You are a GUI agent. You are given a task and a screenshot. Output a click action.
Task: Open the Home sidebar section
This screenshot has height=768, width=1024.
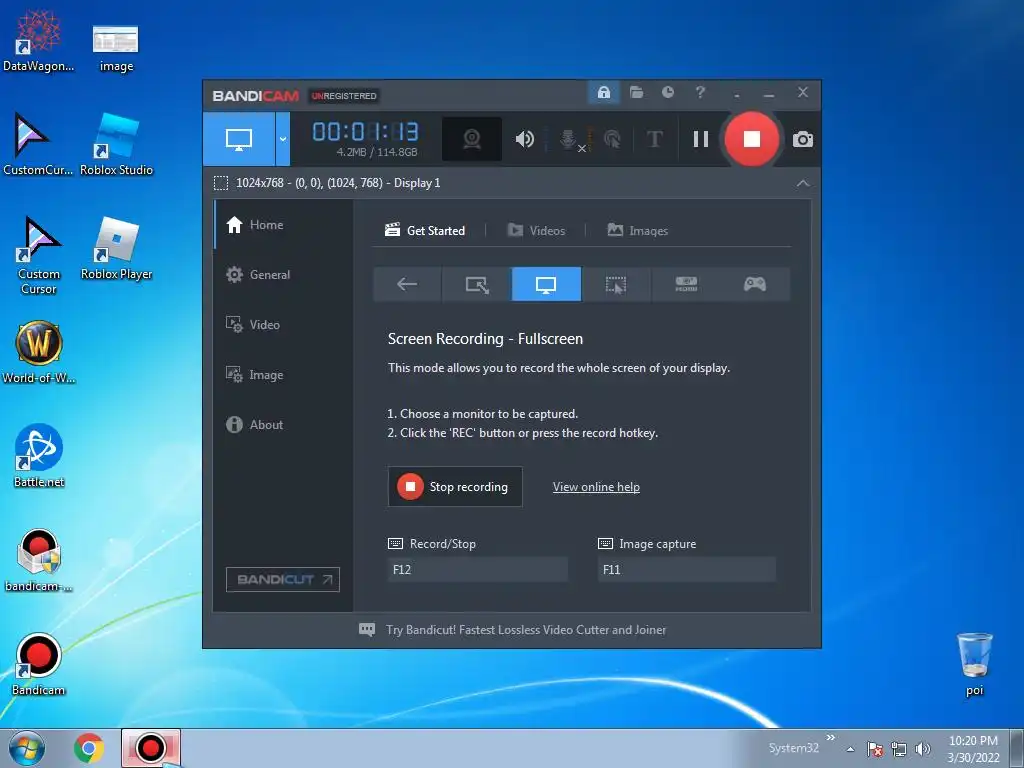[x=283, y=225]
